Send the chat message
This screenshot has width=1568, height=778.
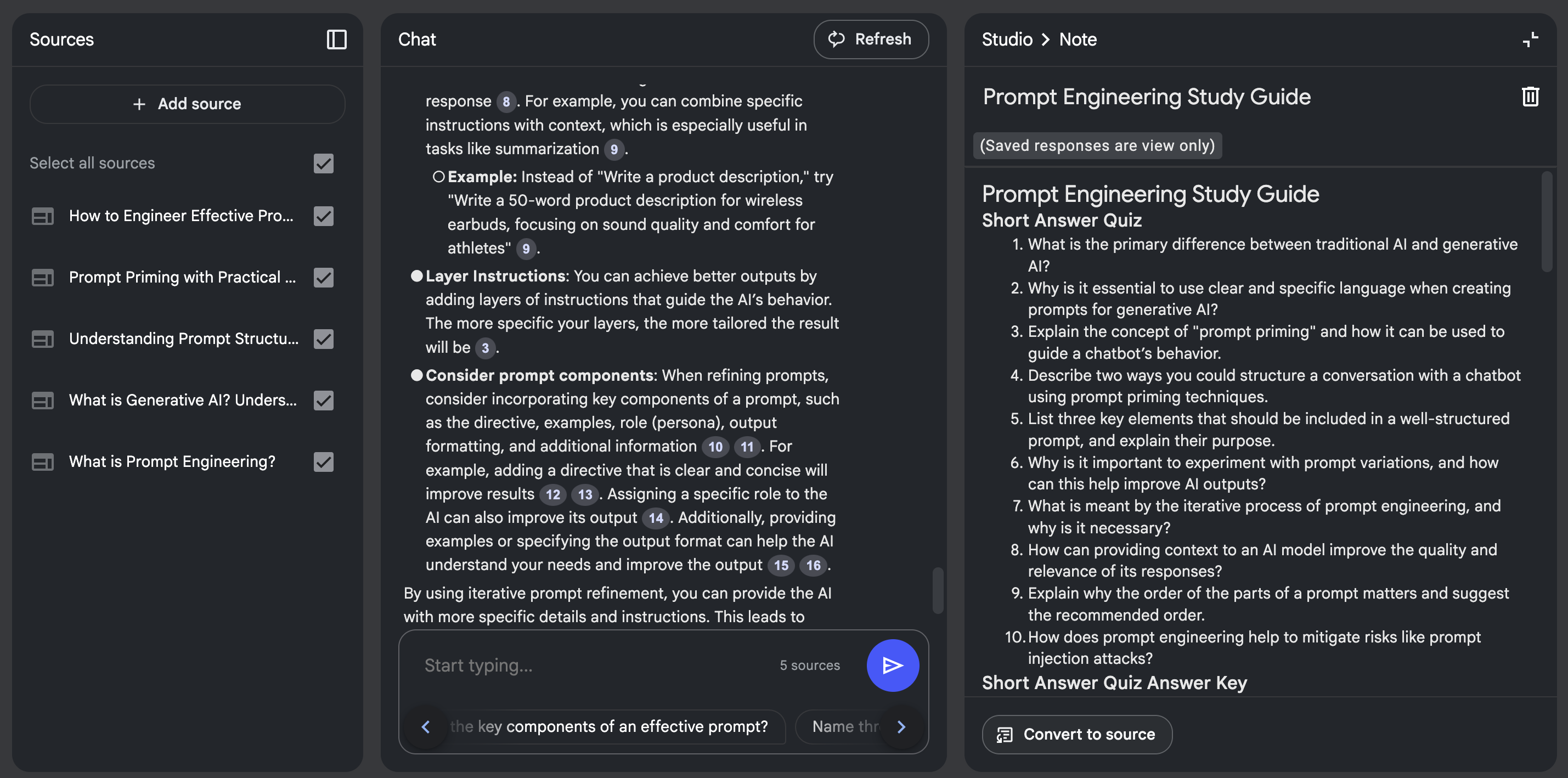(892, 665)
